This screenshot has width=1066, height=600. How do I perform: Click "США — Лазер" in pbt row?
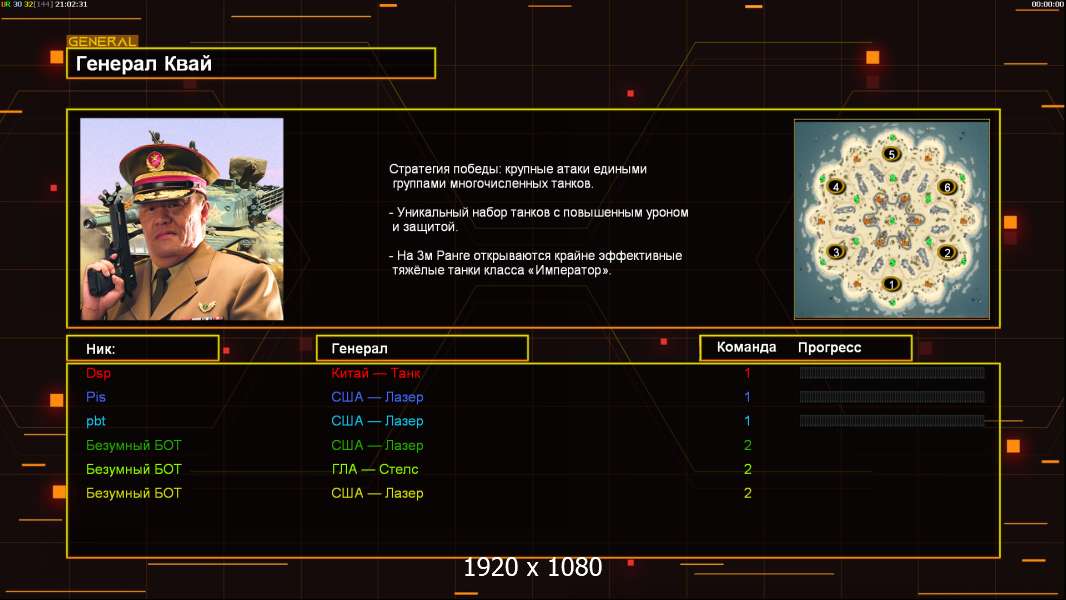point(377,421)
